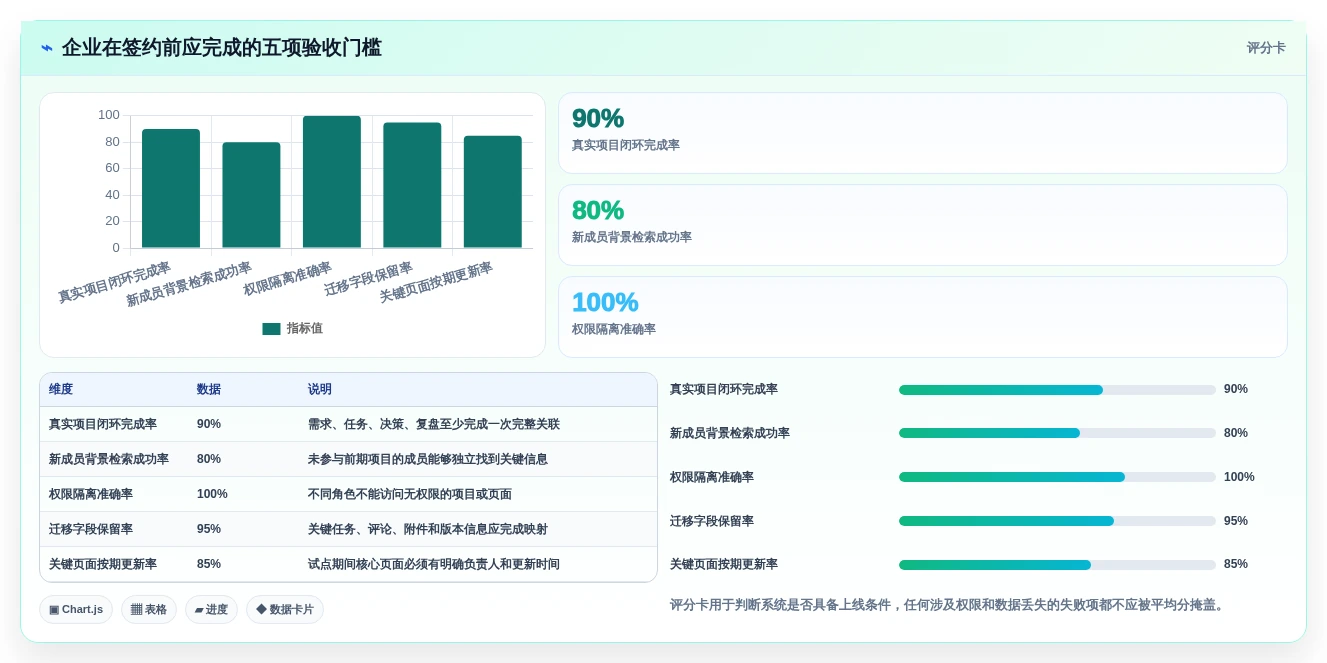1327x663 pixels.
Task: Click description 试点期间核心页面必须有明确负责人和更新时间
Action: [x=434, y=564]
